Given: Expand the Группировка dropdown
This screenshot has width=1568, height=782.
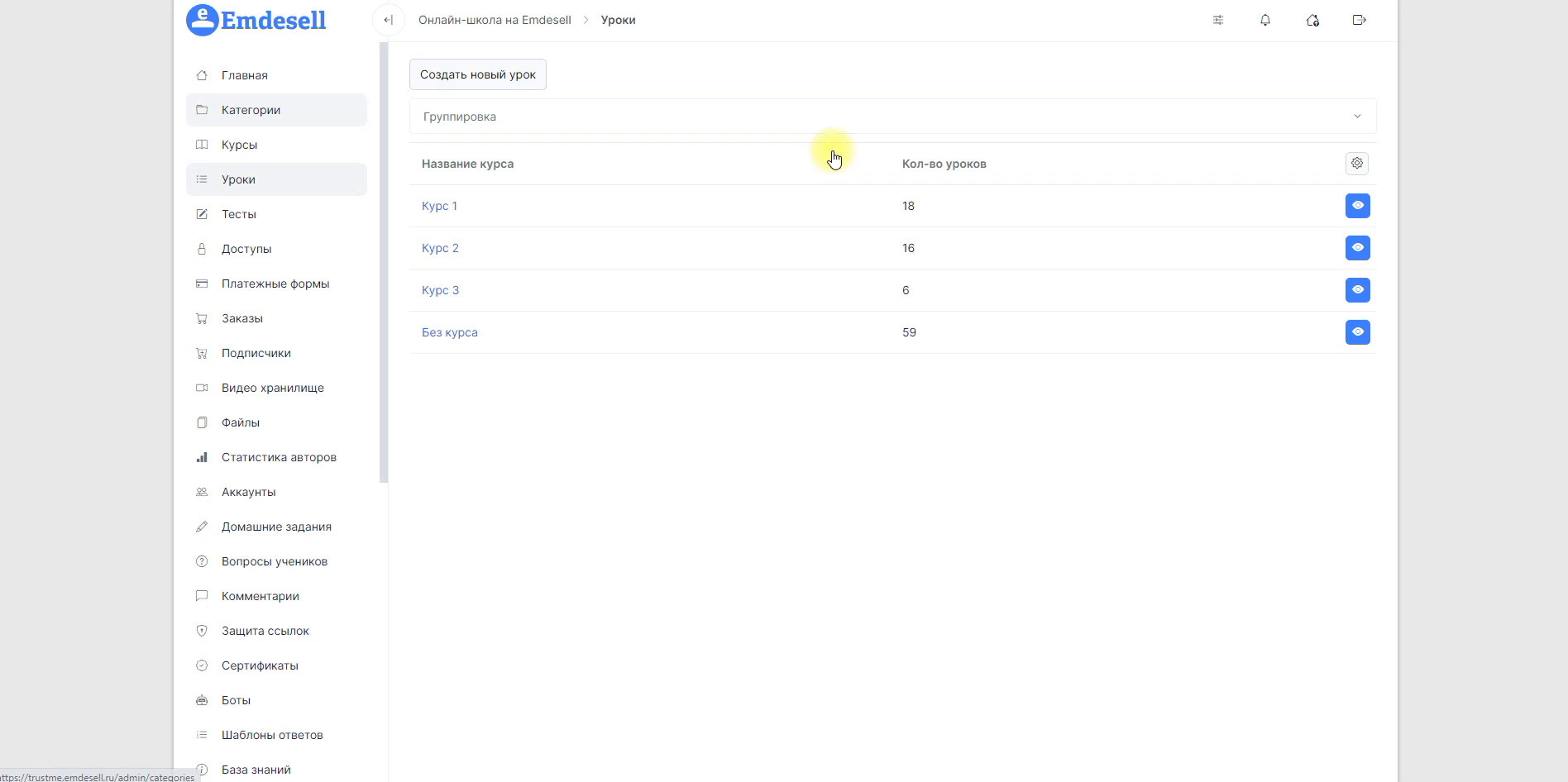Looking at the screenshot, I should pos(892,117).
